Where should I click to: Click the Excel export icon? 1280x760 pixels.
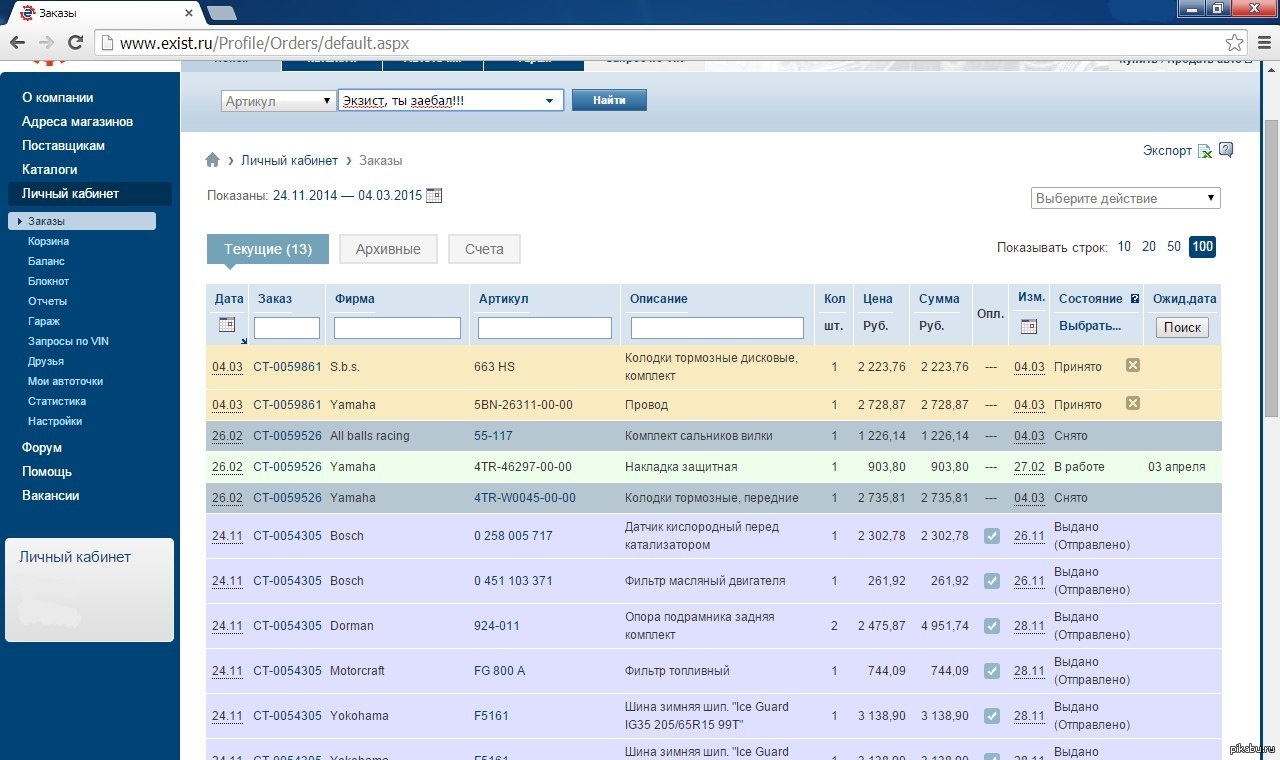click(1205, 151)
